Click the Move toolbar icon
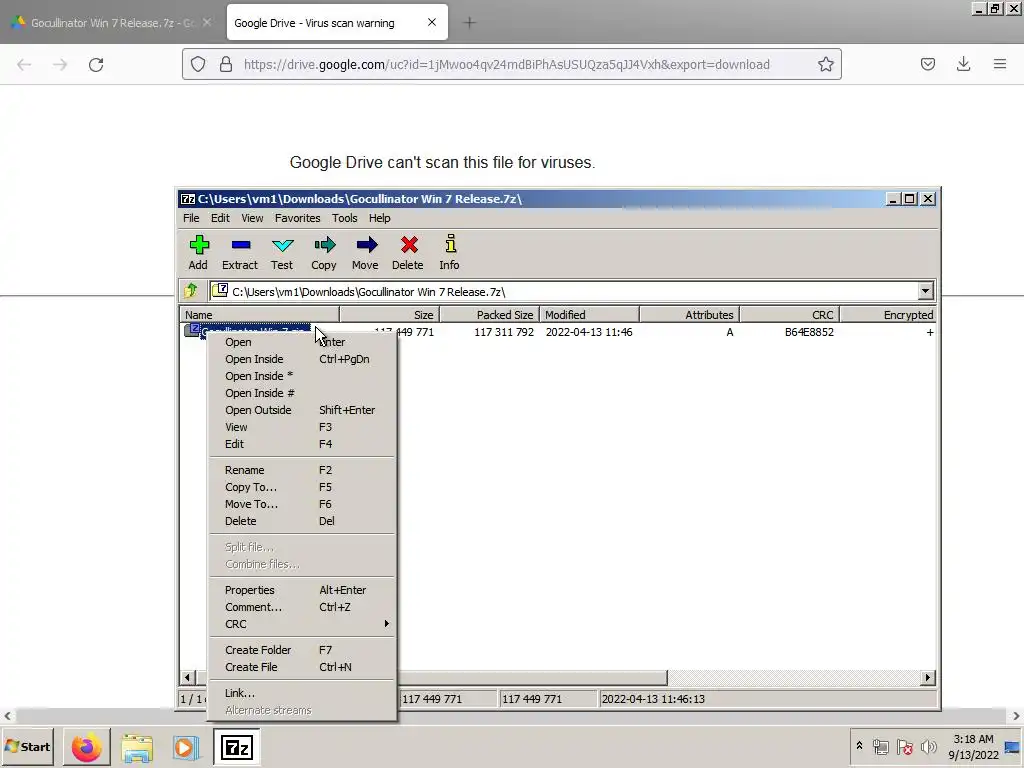 [x=366, y=252]
